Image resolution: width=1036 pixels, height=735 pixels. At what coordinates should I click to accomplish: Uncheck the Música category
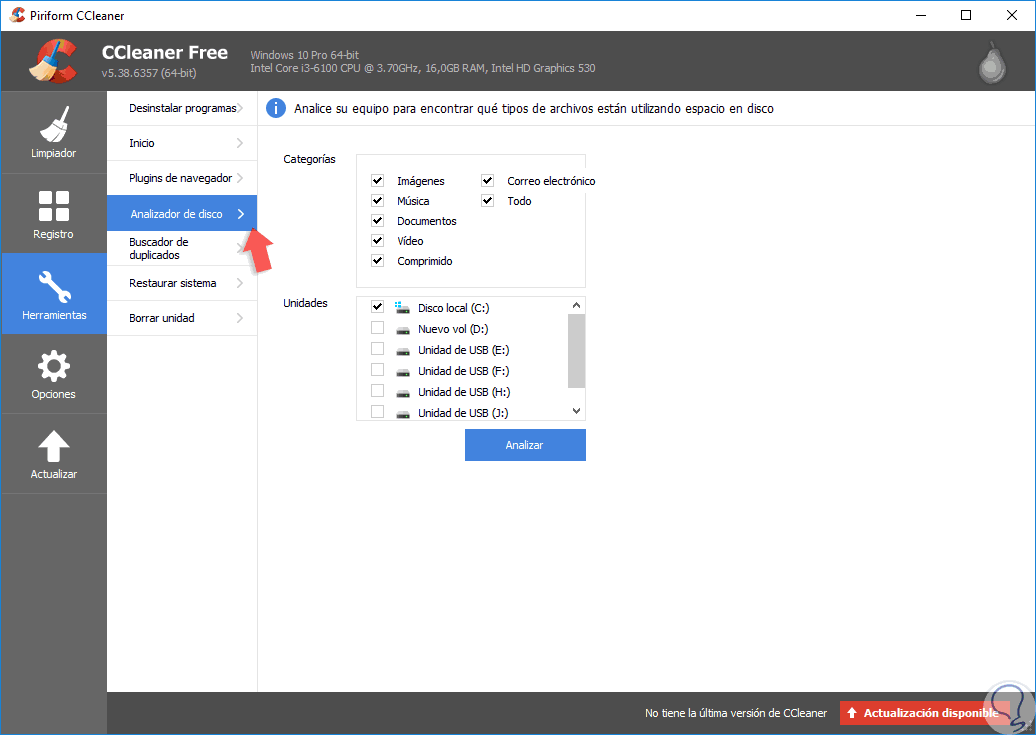377,200
